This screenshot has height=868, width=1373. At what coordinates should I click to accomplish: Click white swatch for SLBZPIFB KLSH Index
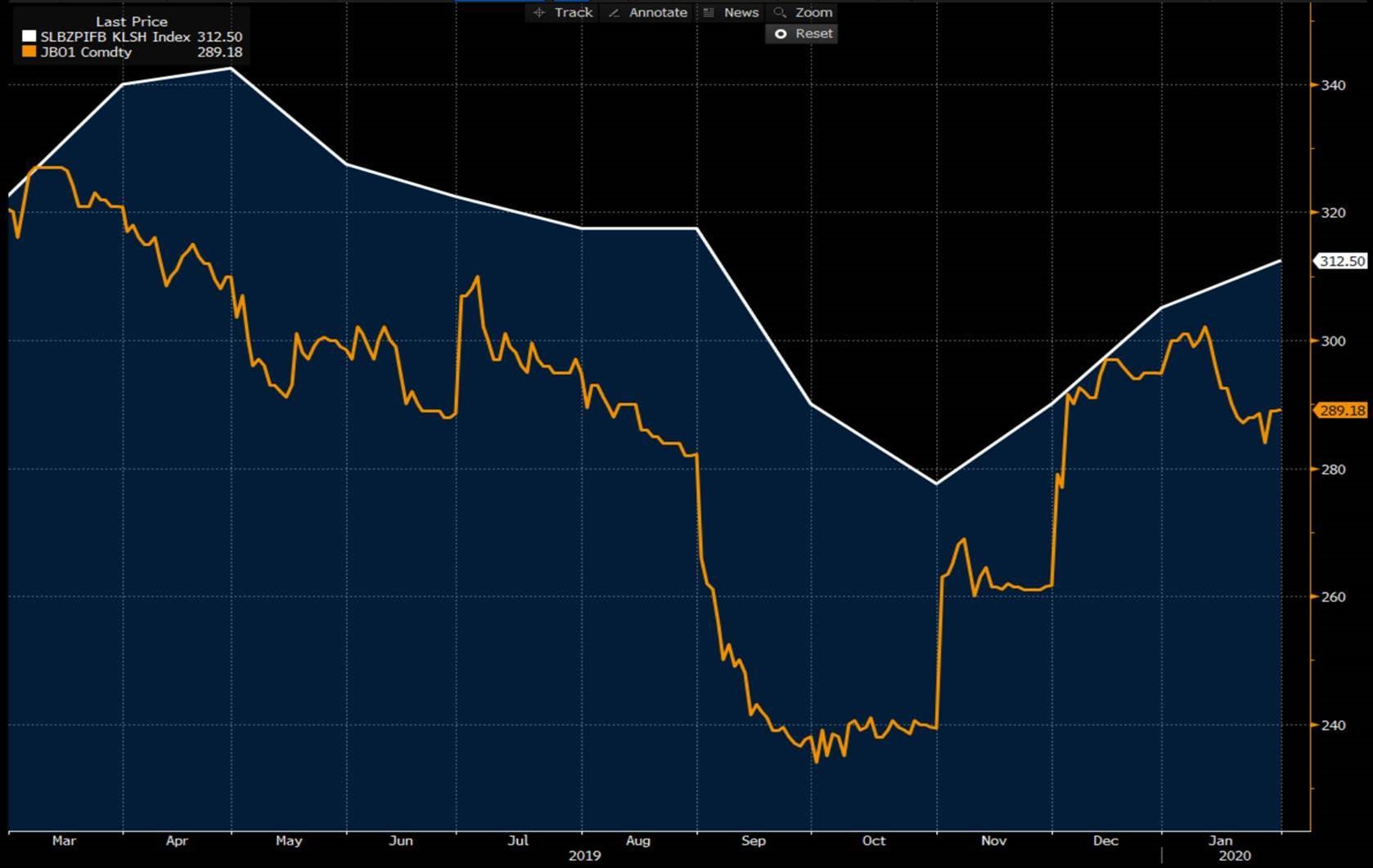29,37
